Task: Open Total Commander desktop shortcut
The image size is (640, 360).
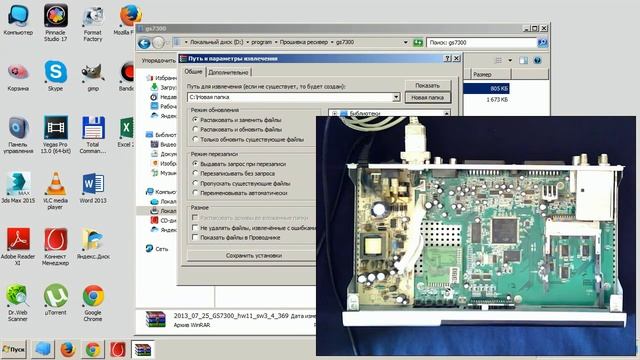Action: [x=93, y=135]
